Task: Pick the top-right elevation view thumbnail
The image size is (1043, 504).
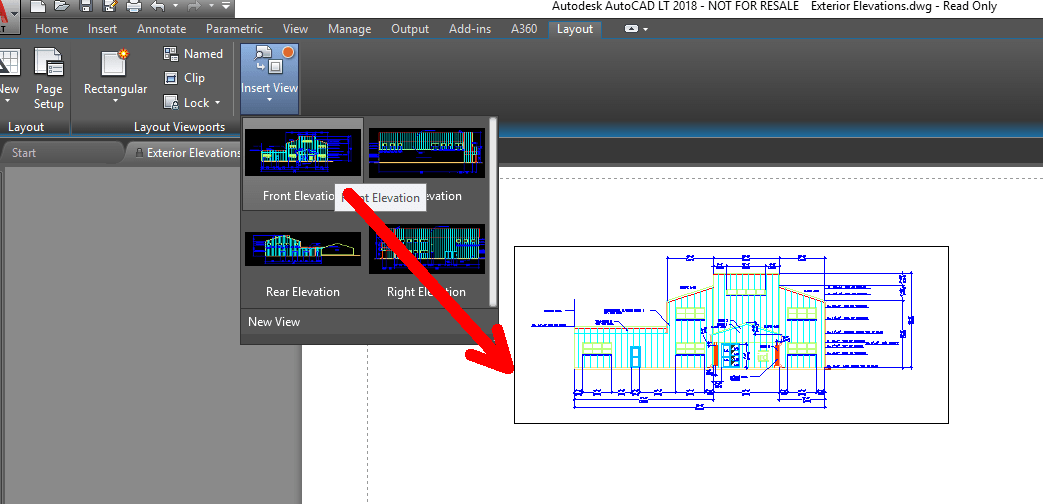Action: click(427, 153)
